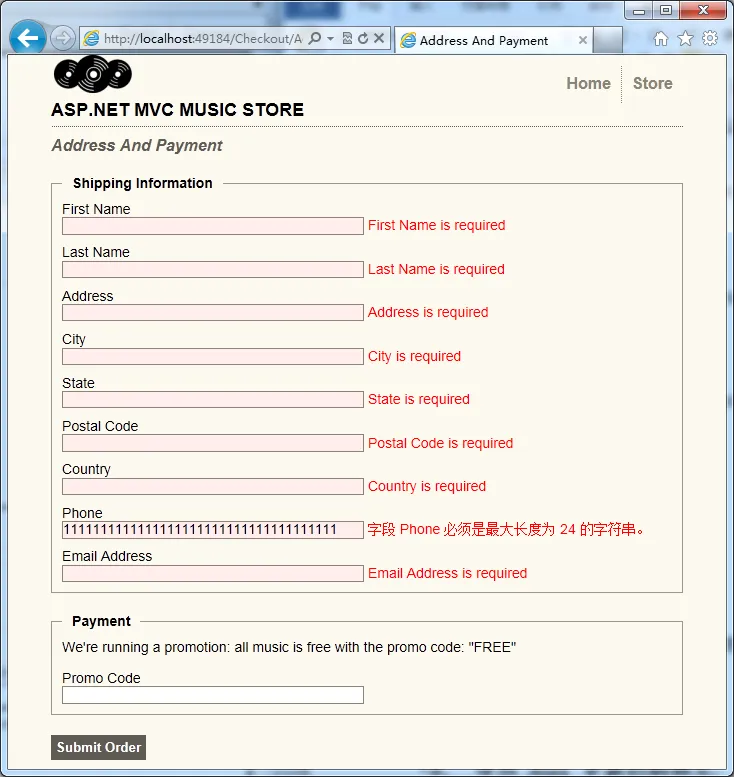Click the Submit Order button
Image resolution: width=734 pixels, height=777 pixels.
tap(99, 747)
